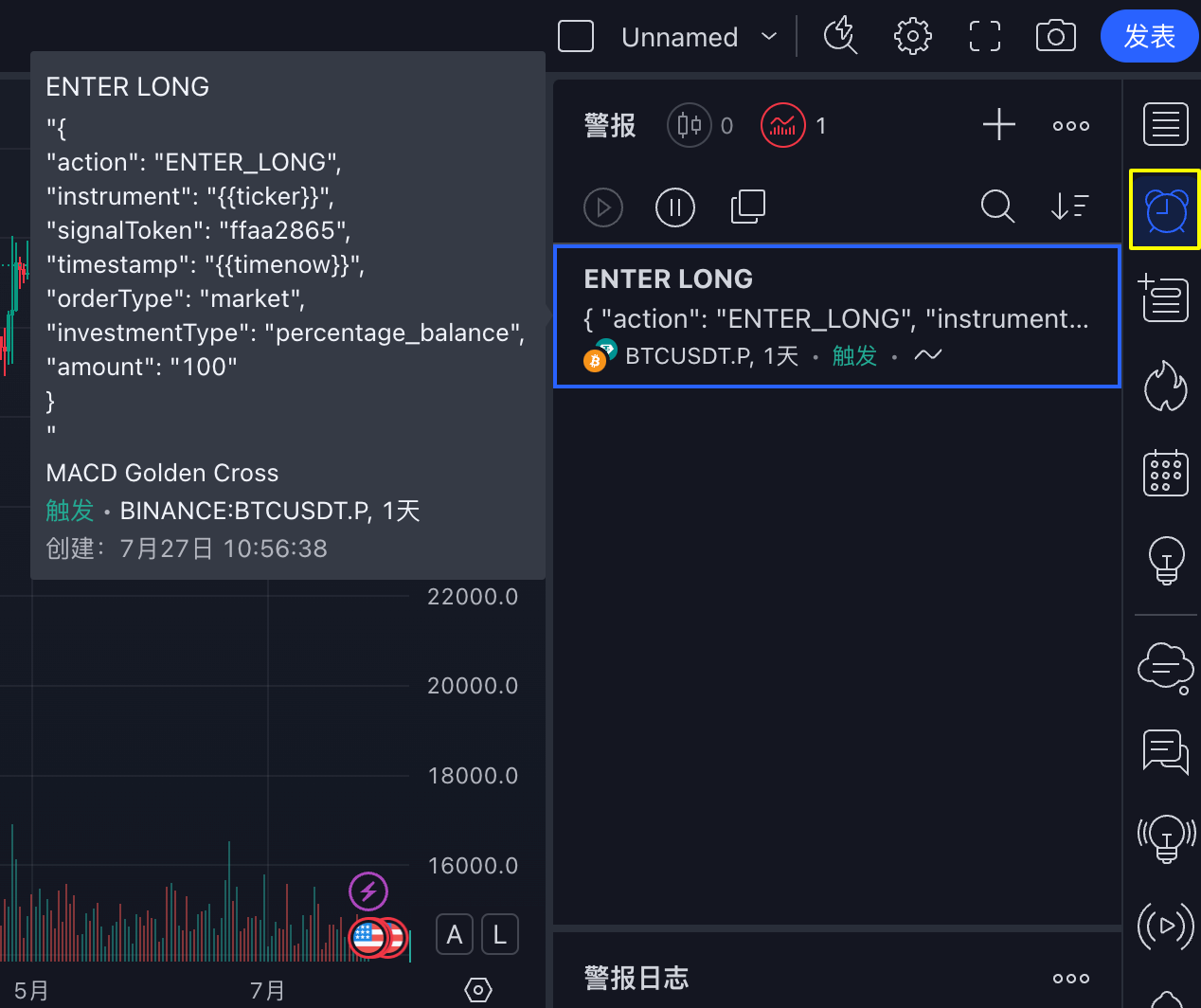Viewport: 1201px width, 1008px height.
Task: Restart all alerts with the play button
Action: click(x=603, y=207)
